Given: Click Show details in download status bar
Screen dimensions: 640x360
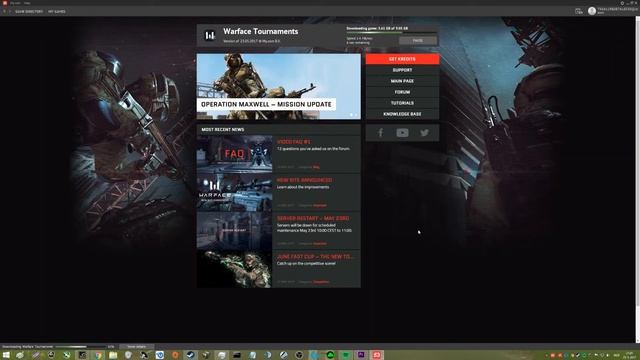Looking at the screenshot, I should (137, 347).
